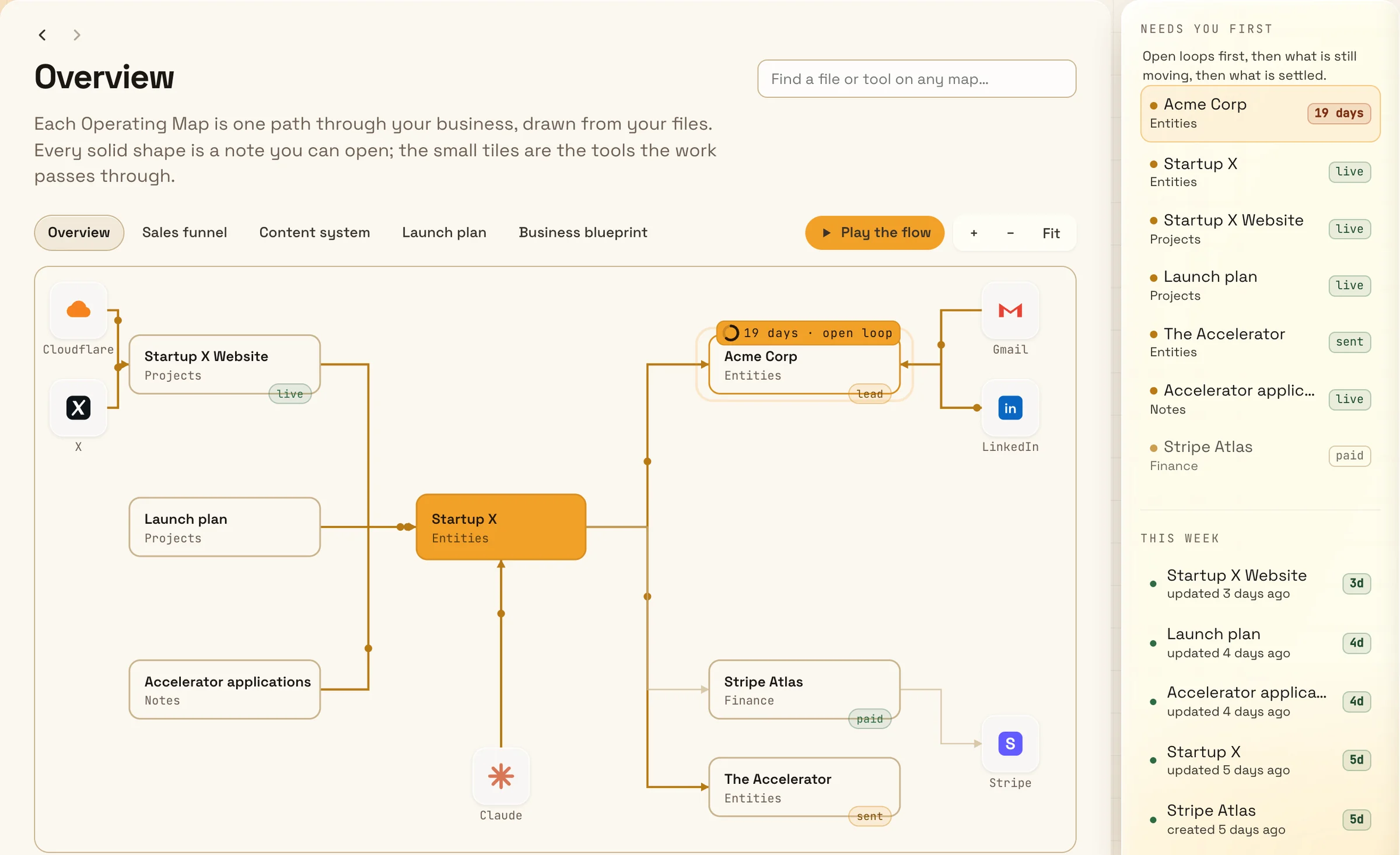Screen dimensions: 1400x855
Task: Switch to the Overview tab
Action: click(79, 233)
